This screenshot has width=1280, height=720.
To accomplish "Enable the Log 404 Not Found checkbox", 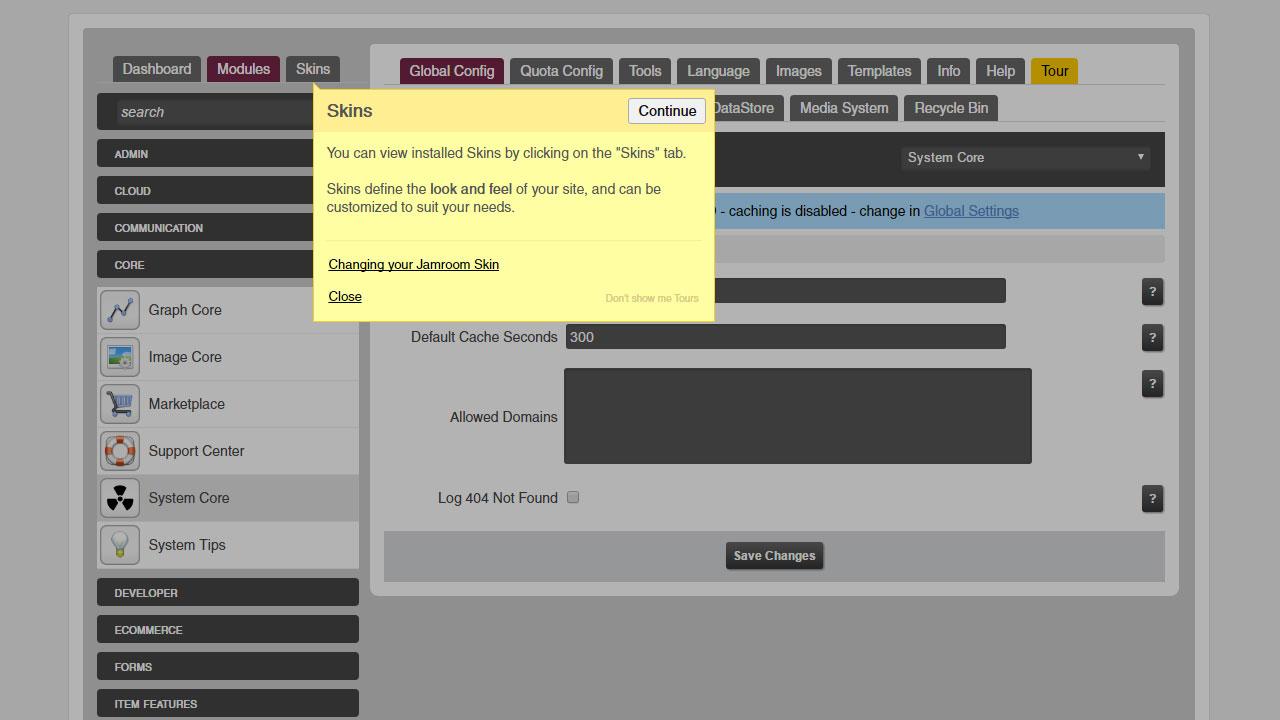I will (x=573, y=497).
